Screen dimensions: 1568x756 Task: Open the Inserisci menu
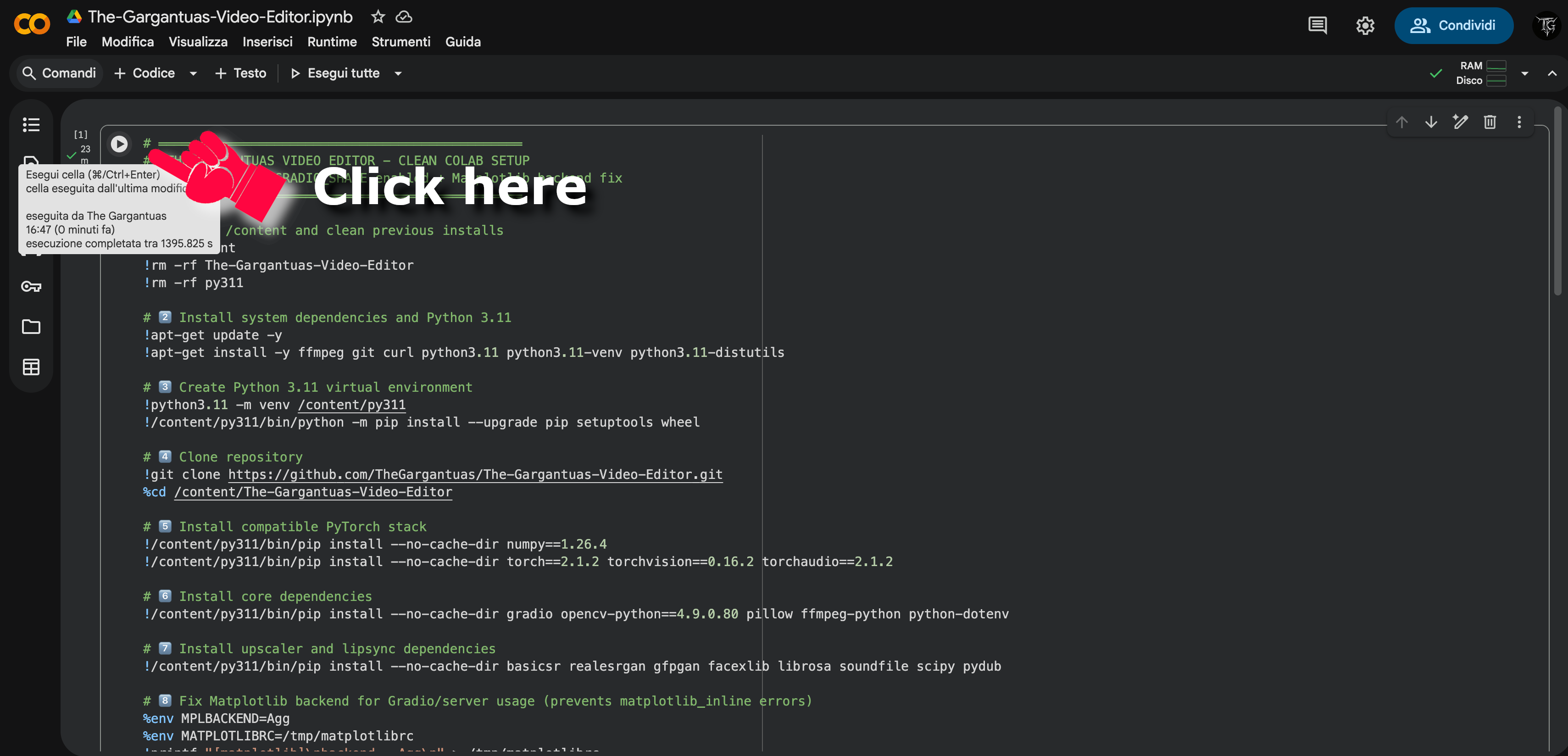(x=267, y=42)
